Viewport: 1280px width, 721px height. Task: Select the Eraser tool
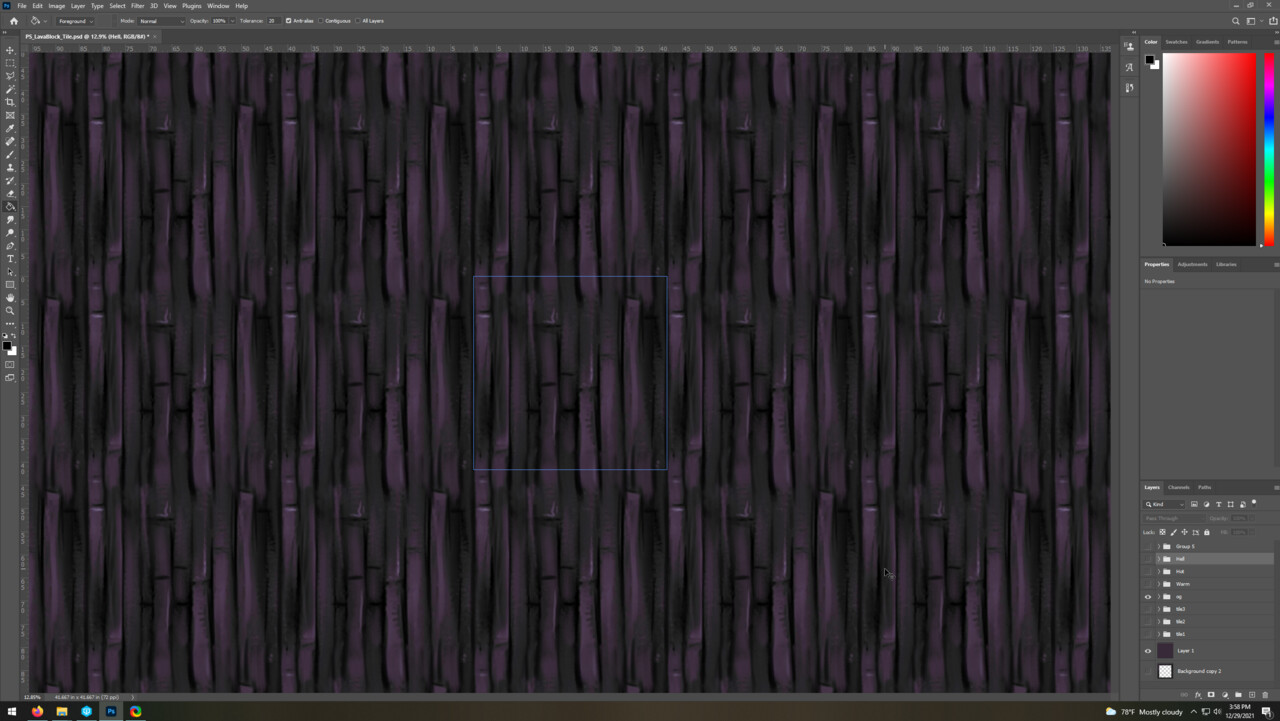coord(10,194)
